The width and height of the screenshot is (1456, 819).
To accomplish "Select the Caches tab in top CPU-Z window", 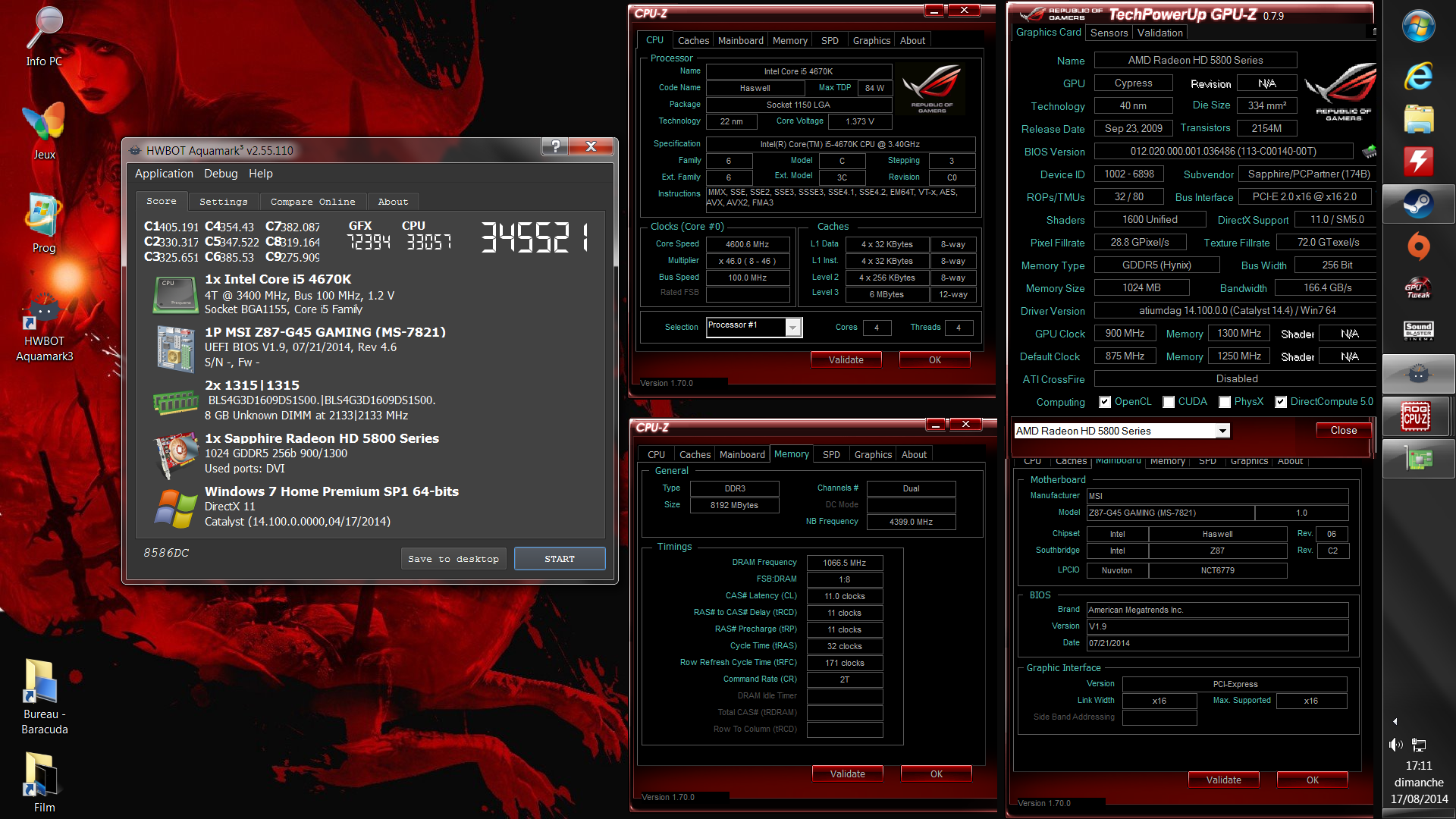I will 693,41.
